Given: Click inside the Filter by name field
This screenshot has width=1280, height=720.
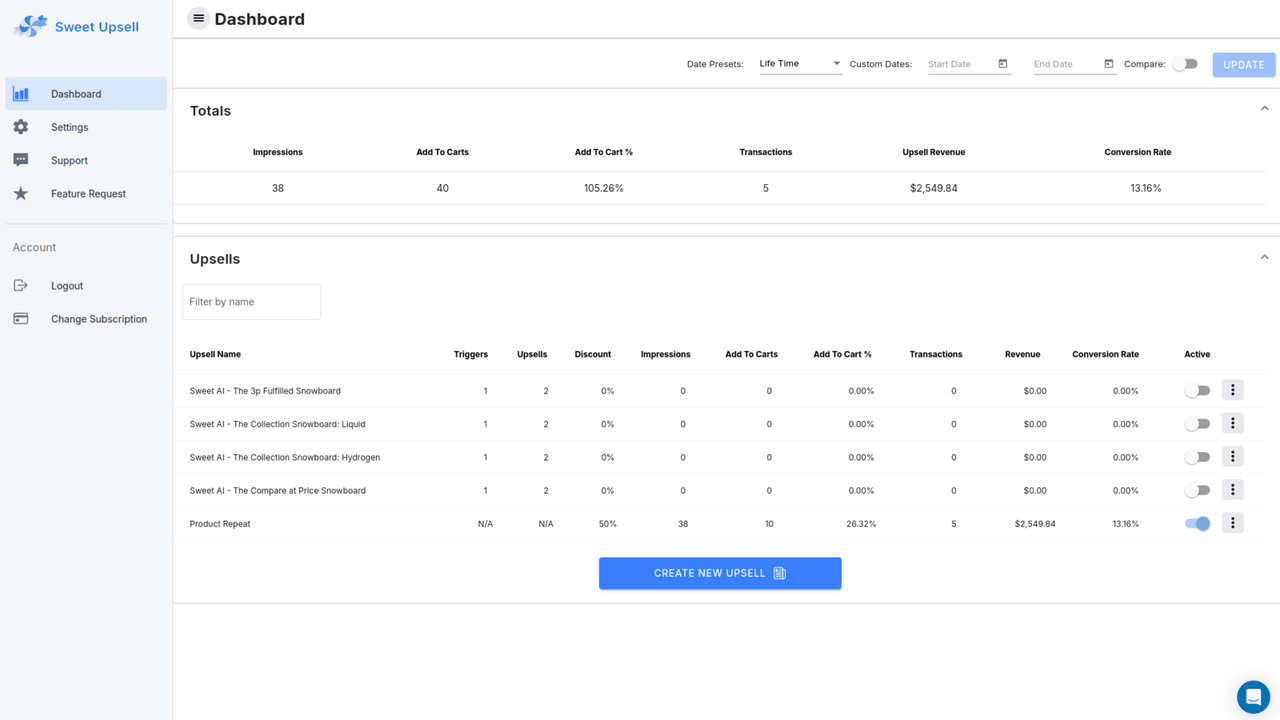Looking at the screenshot, I should coord(251,301).
